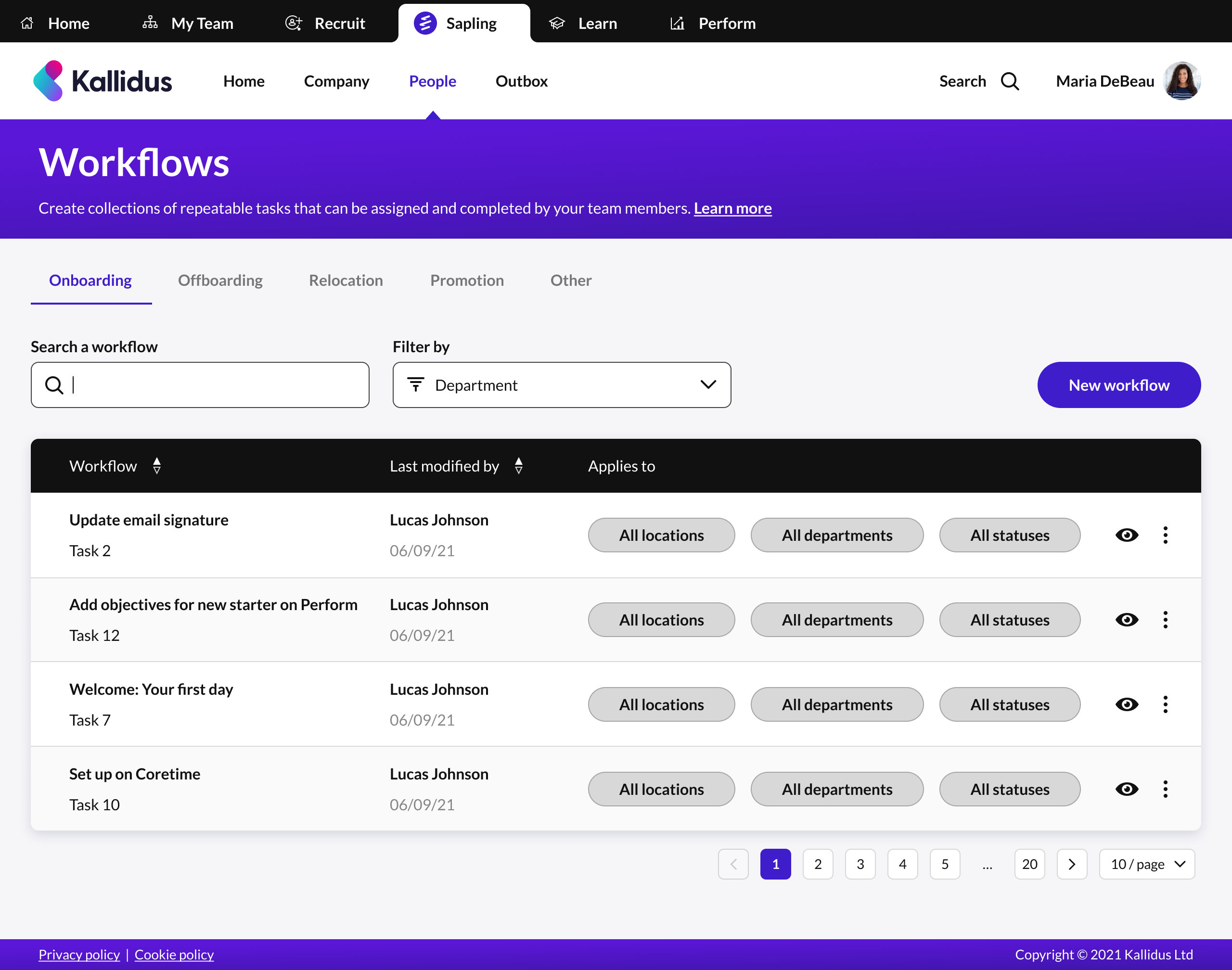The width and height of the screenshot is (1232, 970).
Task: Go to next page arrow
Action: (x=1071, y=864)
